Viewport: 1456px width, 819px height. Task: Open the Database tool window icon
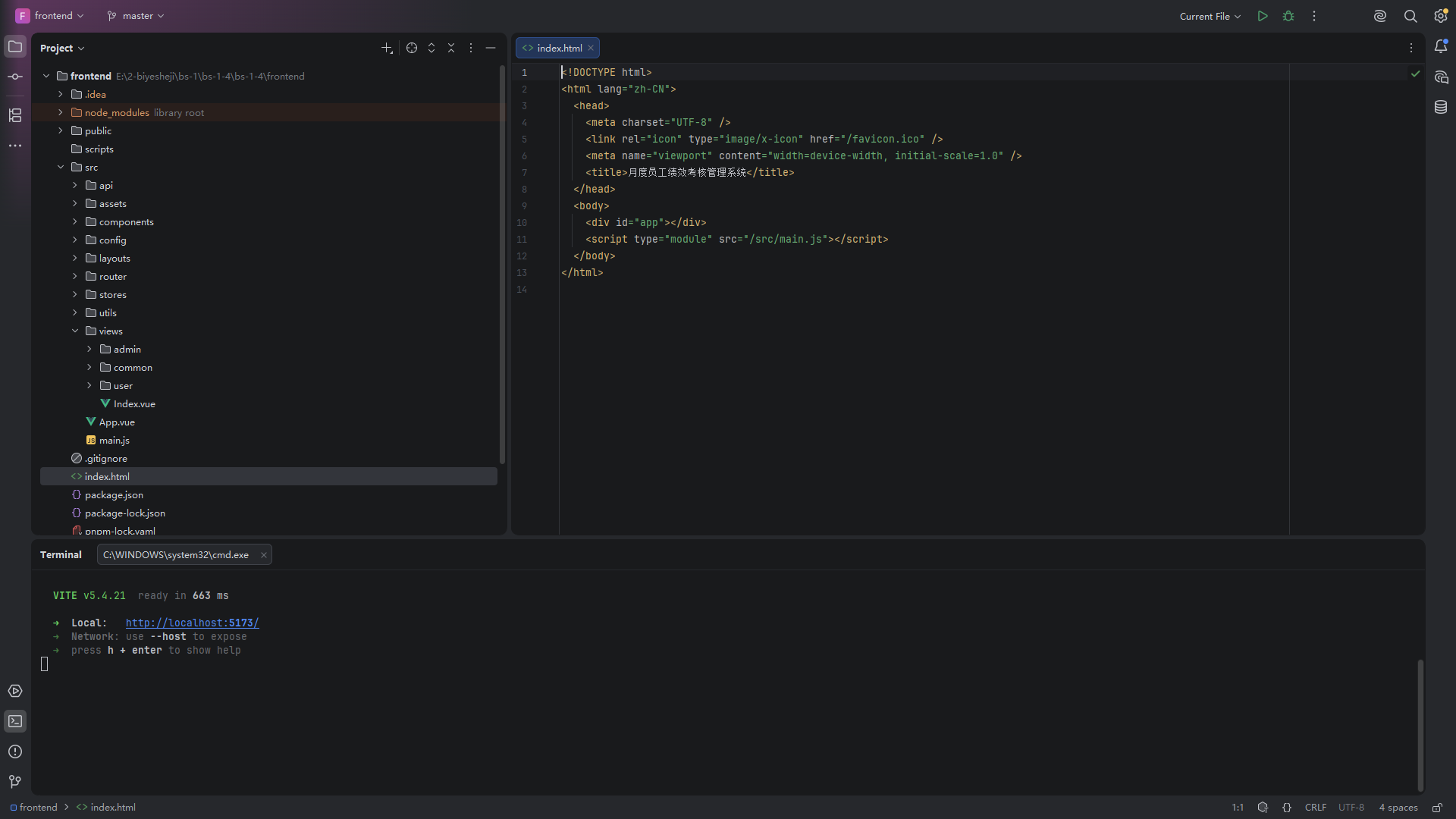click(1441, 107)
